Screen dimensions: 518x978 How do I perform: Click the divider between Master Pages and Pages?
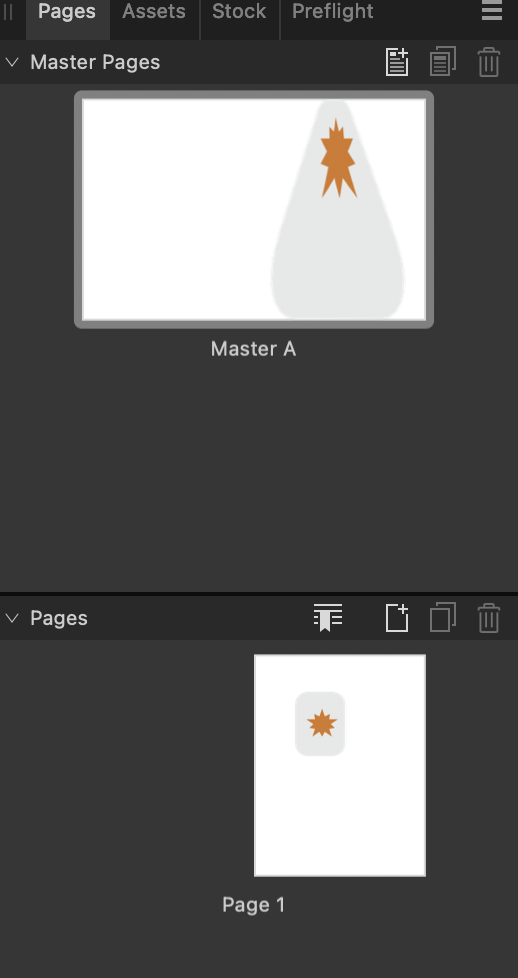[259, 593]
